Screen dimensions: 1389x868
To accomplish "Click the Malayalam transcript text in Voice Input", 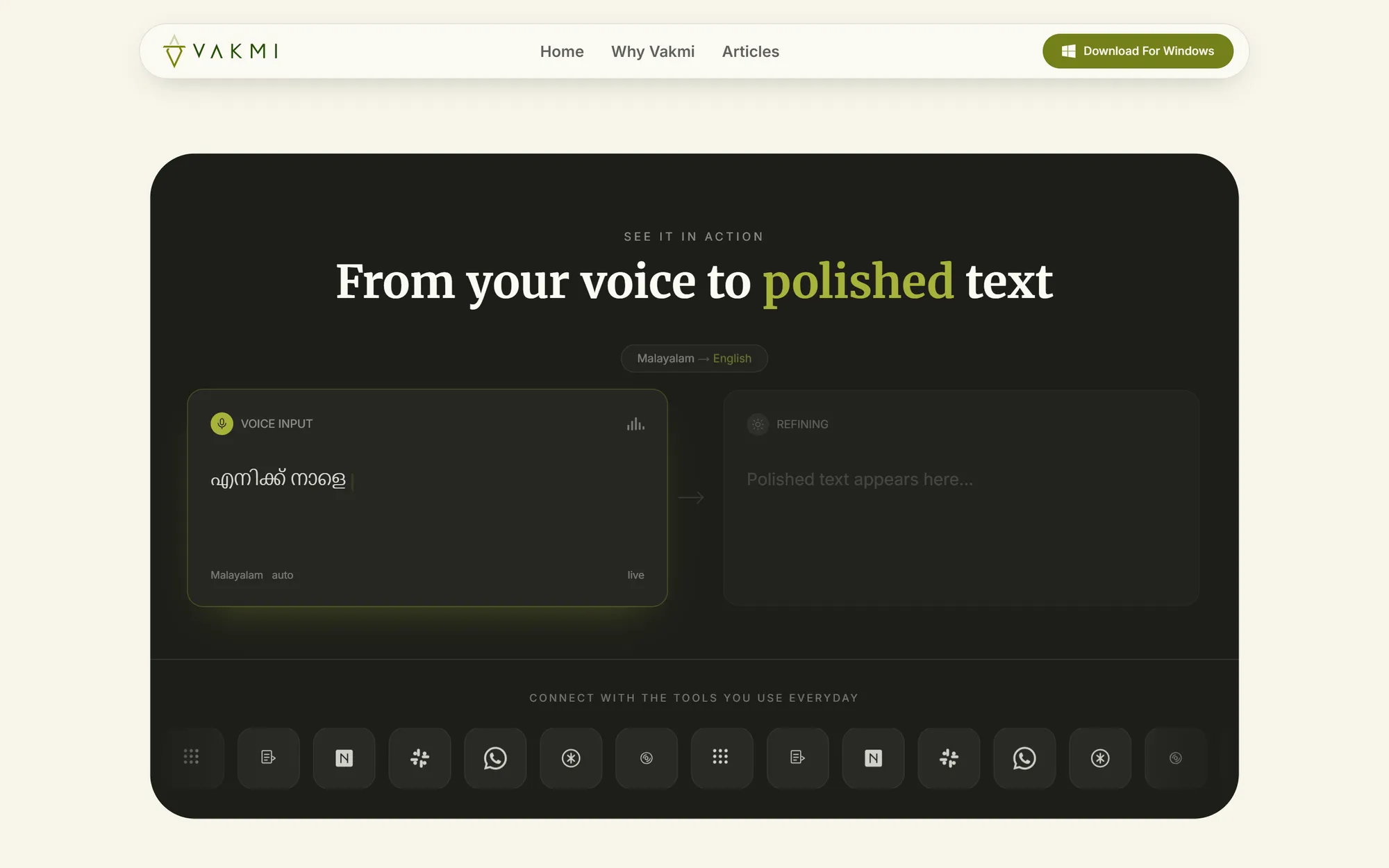I will click(x=278, y=479).
